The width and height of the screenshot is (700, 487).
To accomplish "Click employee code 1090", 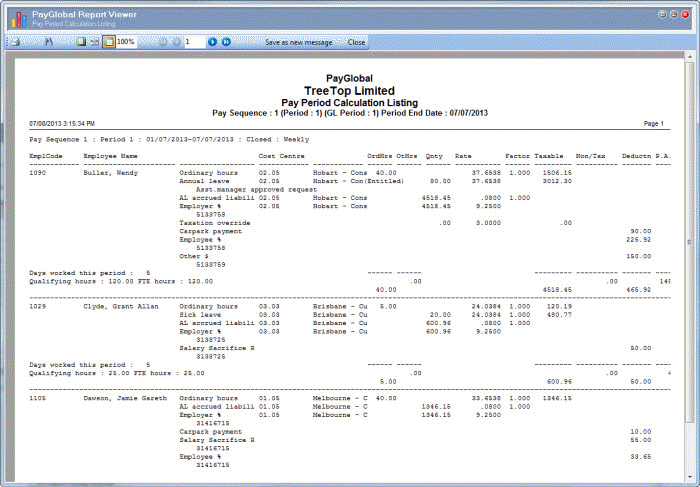I will coord(38,173).
